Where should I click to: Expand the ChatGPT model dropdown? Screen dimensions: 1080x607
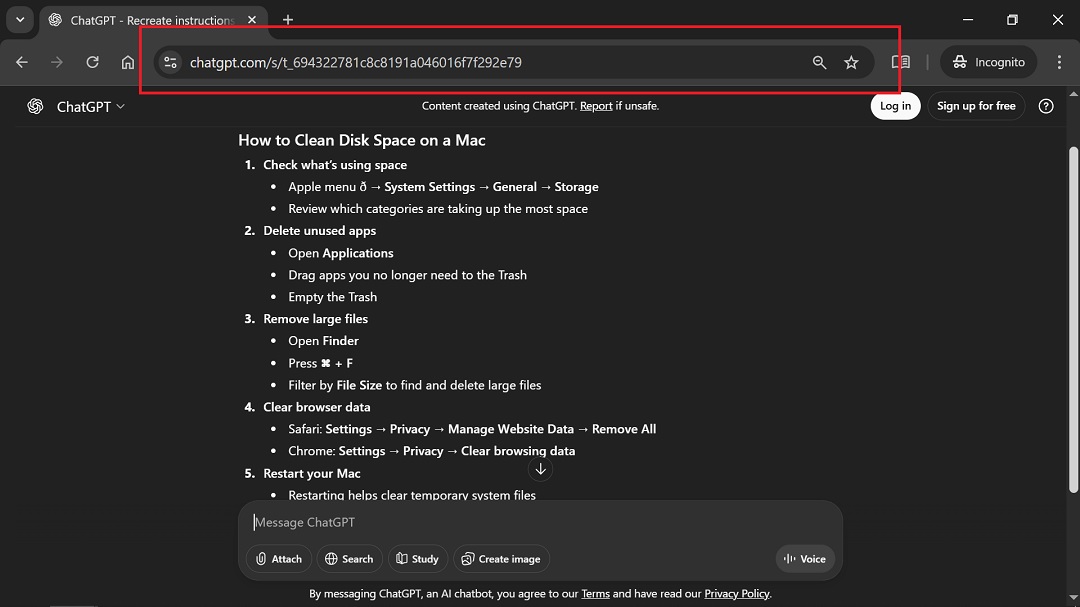pos(120,106)
